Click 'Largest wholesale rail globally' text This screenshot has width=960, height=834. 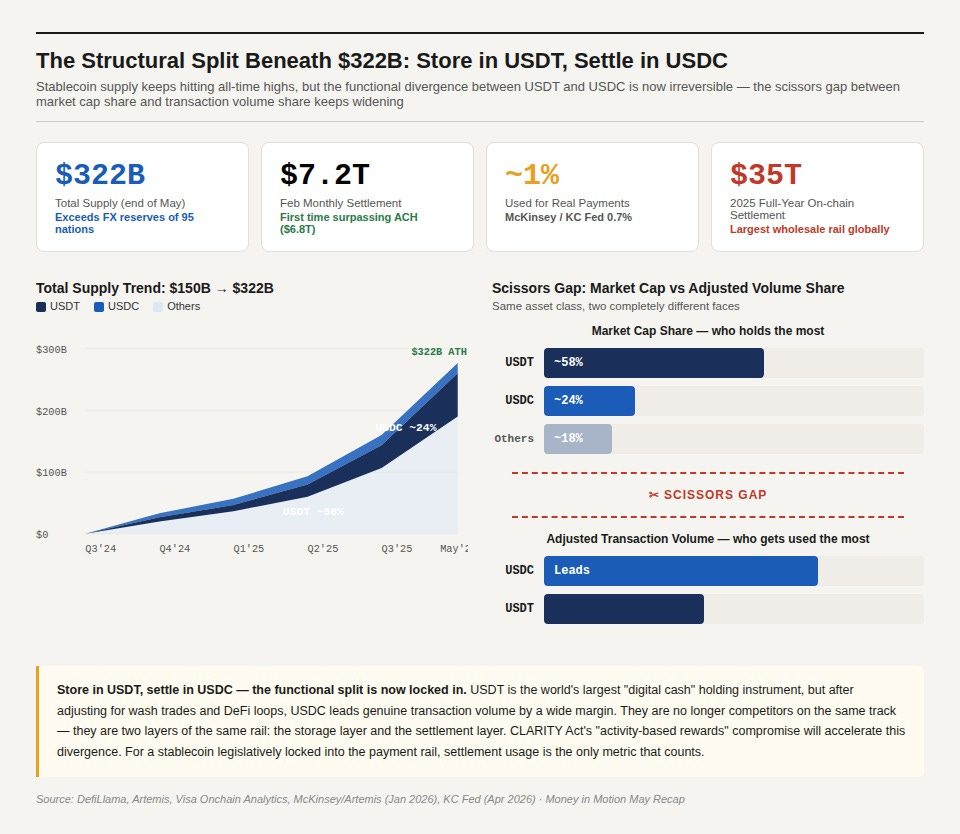point(809,230)
